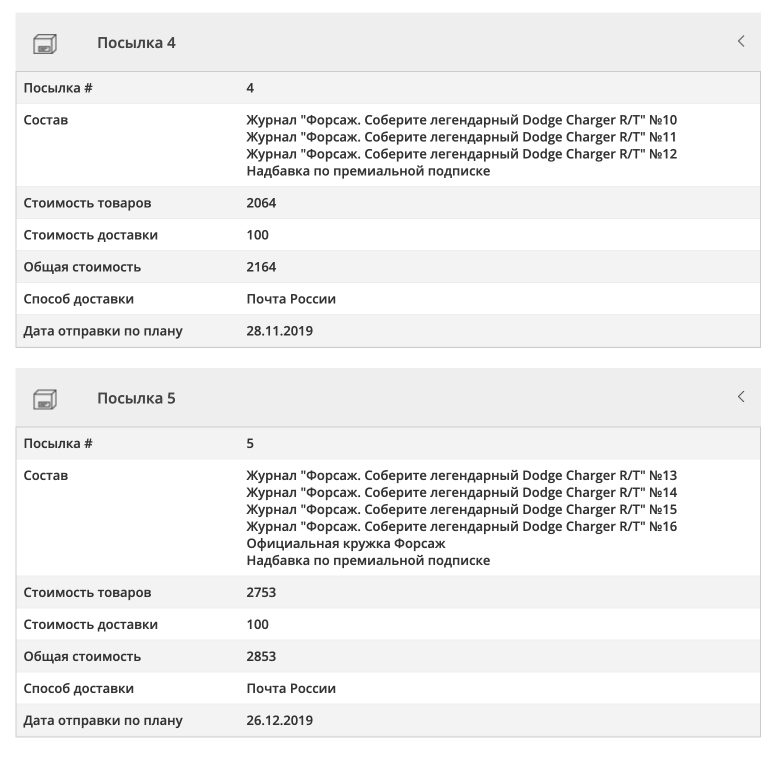Click the Посылка 4 header title
The width and height of the screenshot is (779, 780).
click(136, 42)
